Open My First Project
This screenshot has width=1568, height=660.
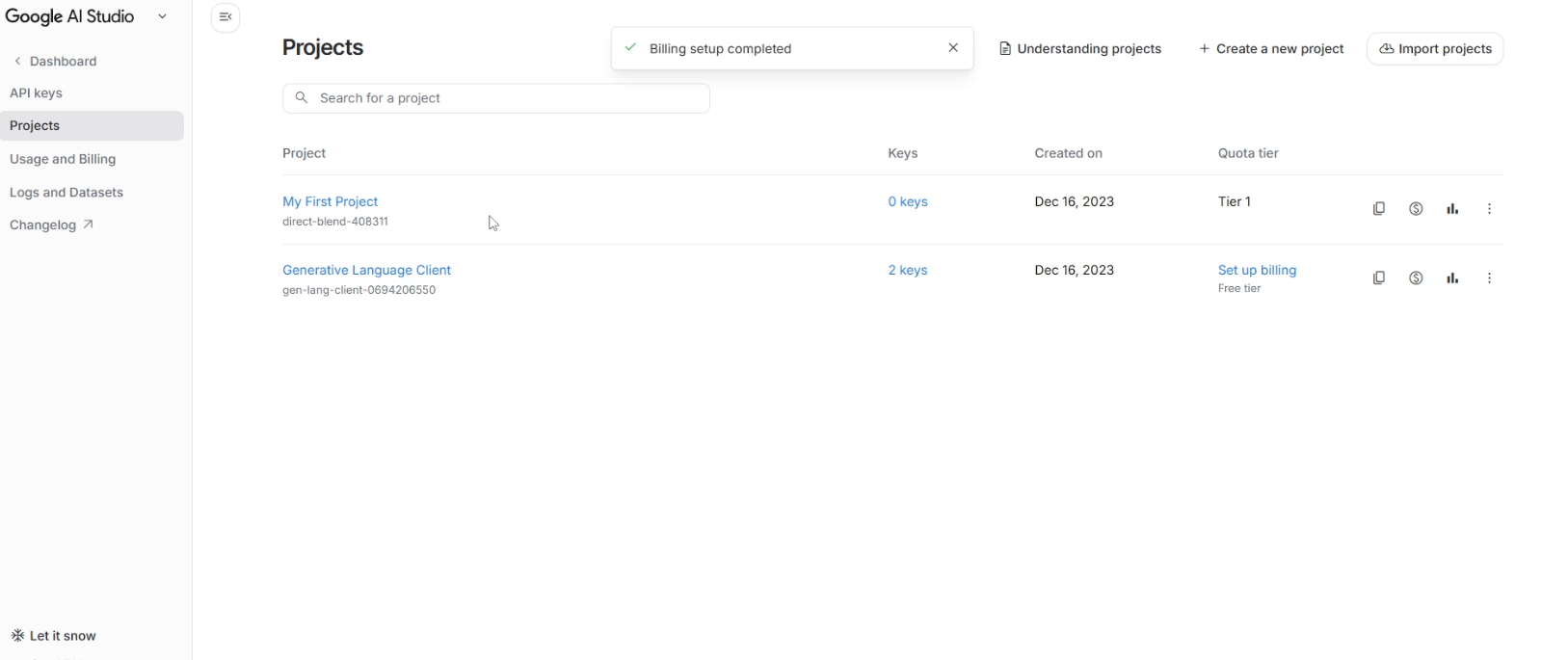[331, 202]
